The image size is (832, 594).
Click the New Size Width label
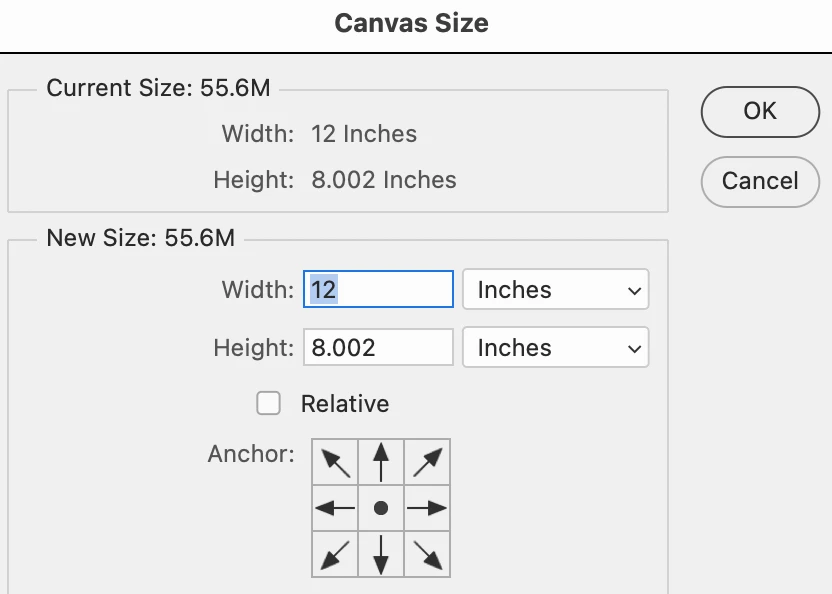[258, 290]
